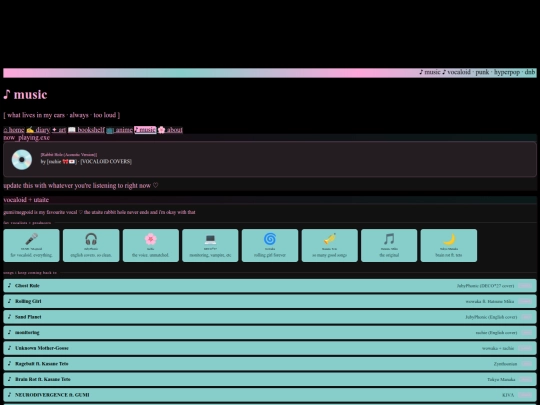Click the vocaloid + utaite section header

pyautogui.click(x=26, y=200)
